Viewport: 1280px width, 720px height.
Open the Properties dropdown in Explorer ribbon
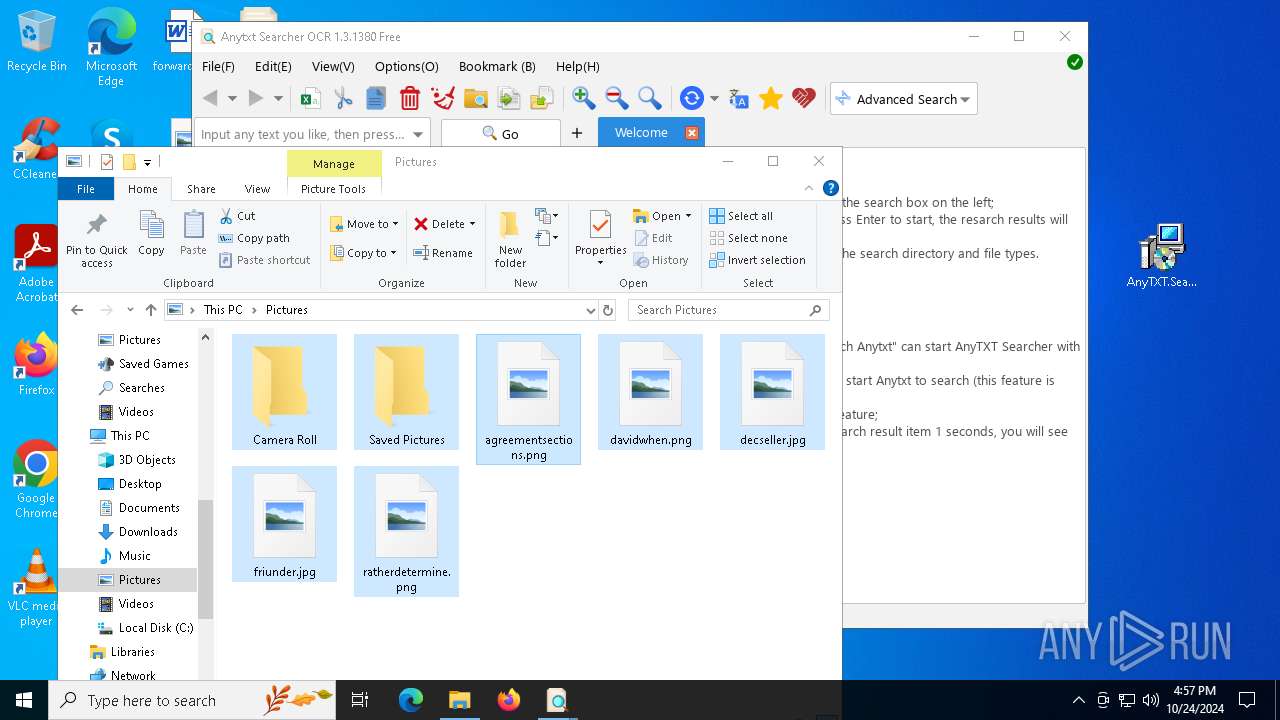pos(600,263)
